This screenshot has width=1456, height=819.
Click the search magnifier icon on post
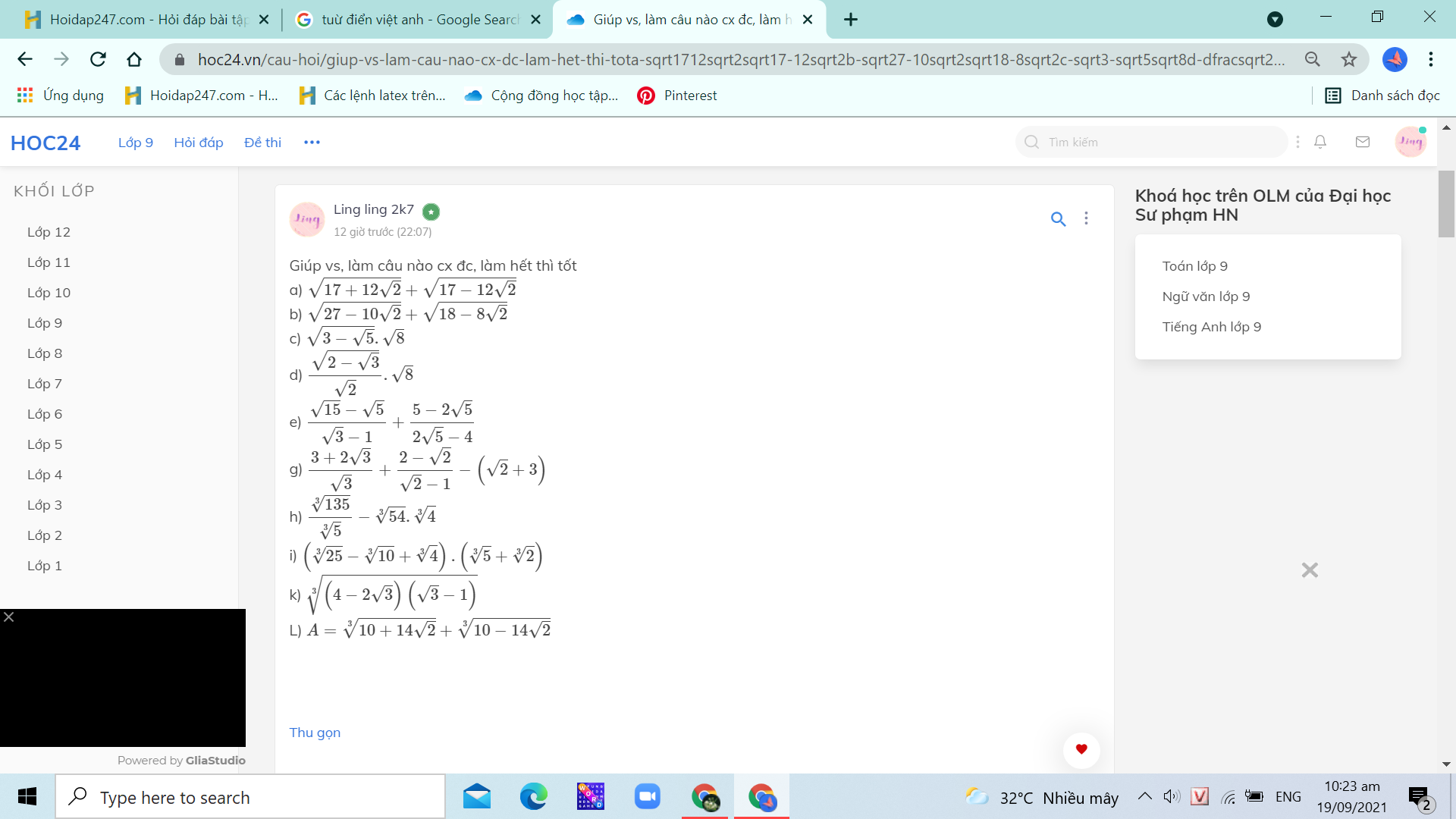point(1056,218)
